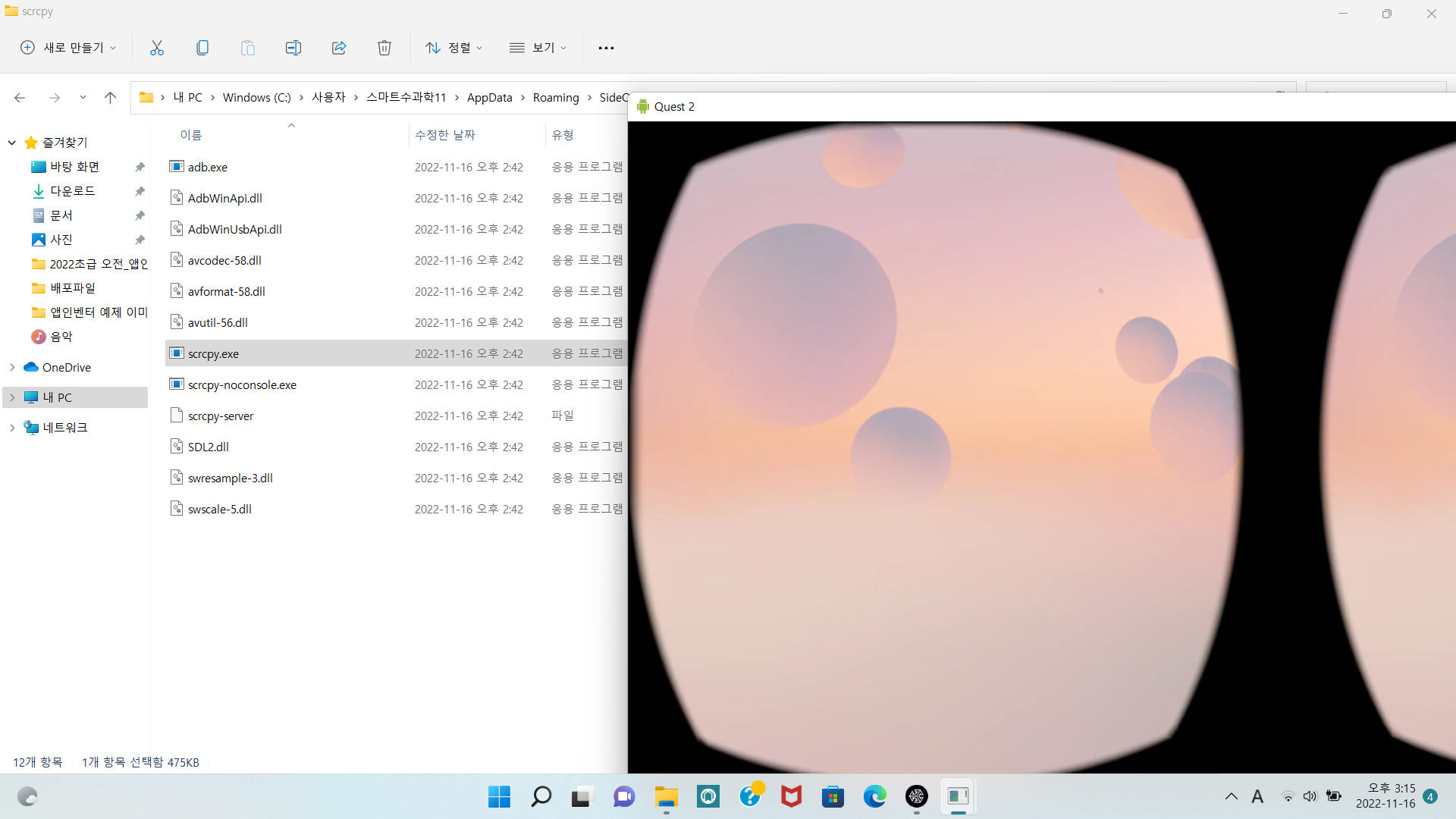Click the Quest 2 Android window icon

643,106
